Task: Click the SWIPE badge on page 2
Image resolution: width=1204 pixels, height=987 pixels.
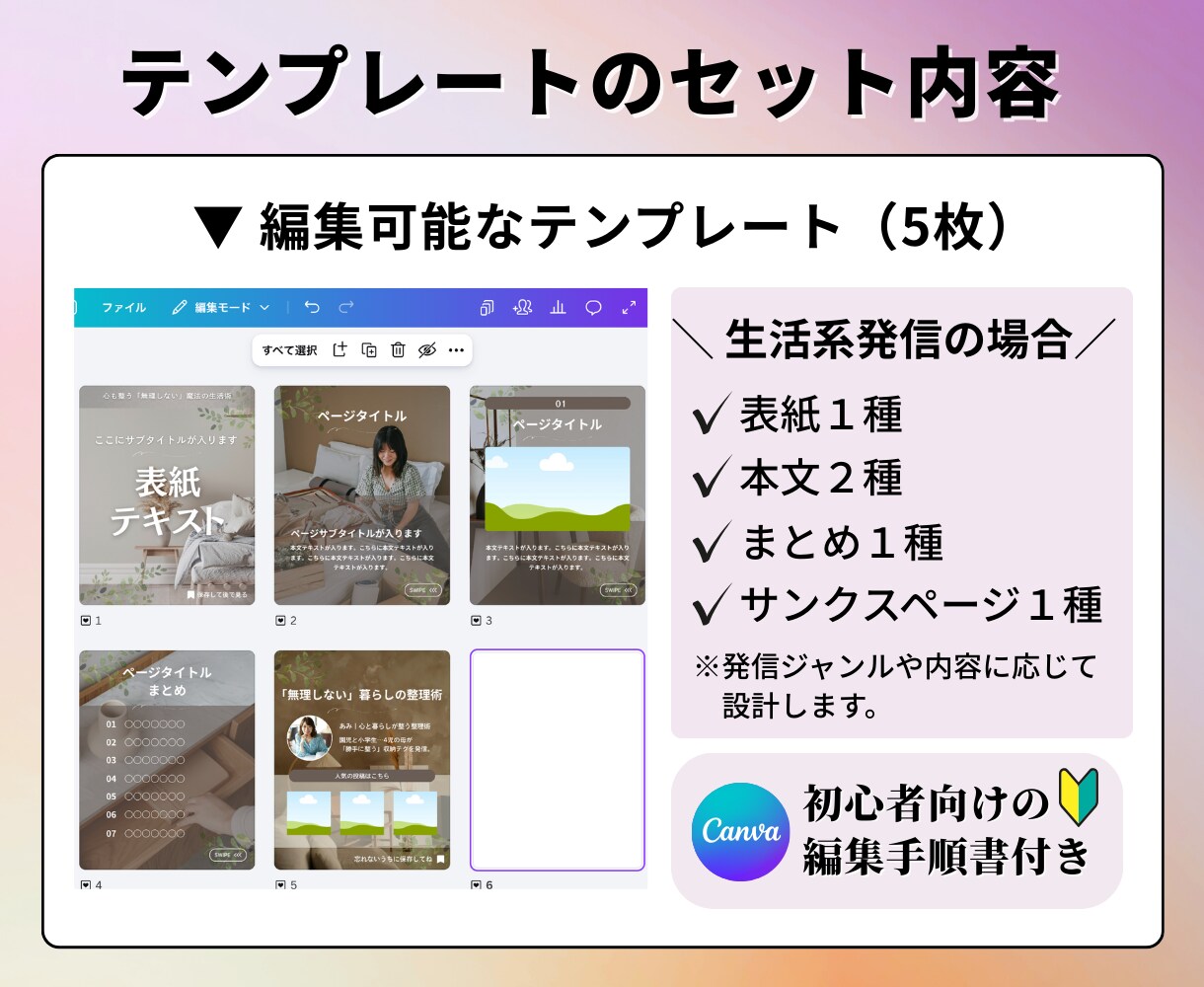Action: [423, 590]
